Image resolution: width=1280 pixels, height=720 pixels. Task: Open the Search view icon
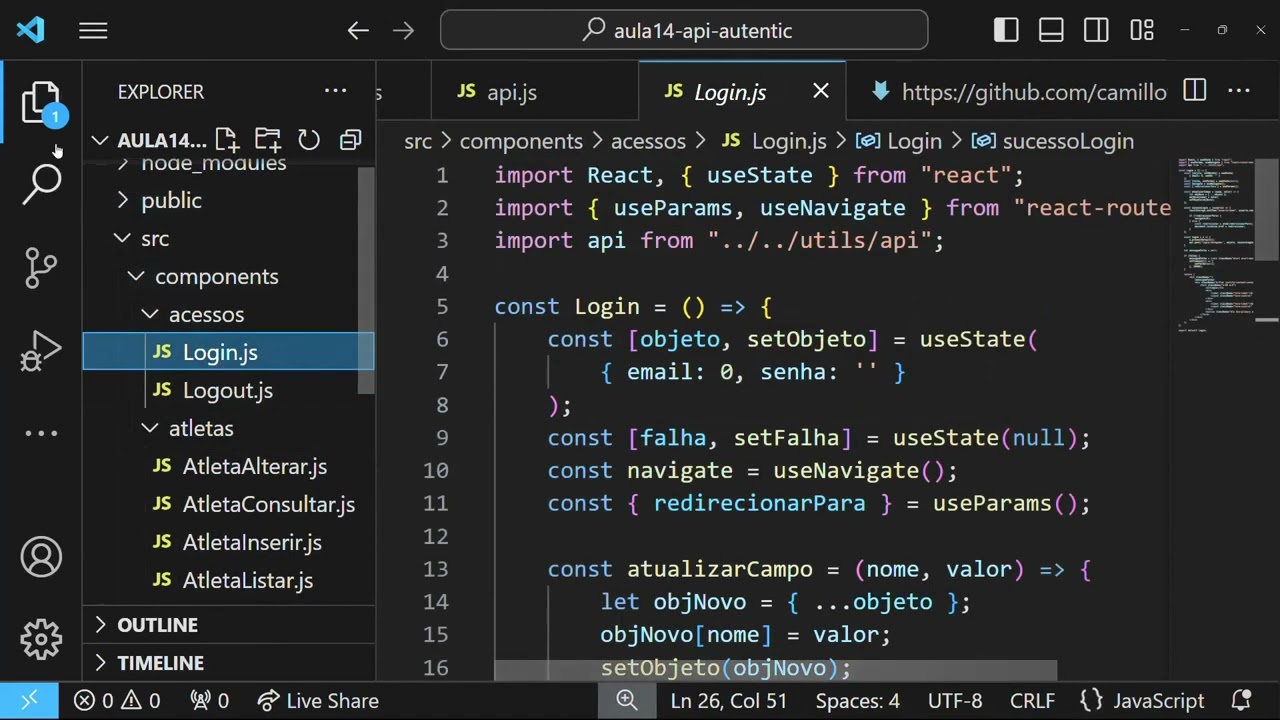click(x=42, y=184)
